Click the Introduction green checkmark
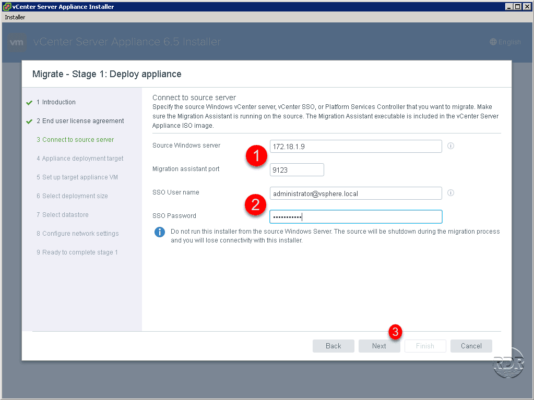Image resolution: width=534 pixels, height=400 pixels. coord(29,102)
